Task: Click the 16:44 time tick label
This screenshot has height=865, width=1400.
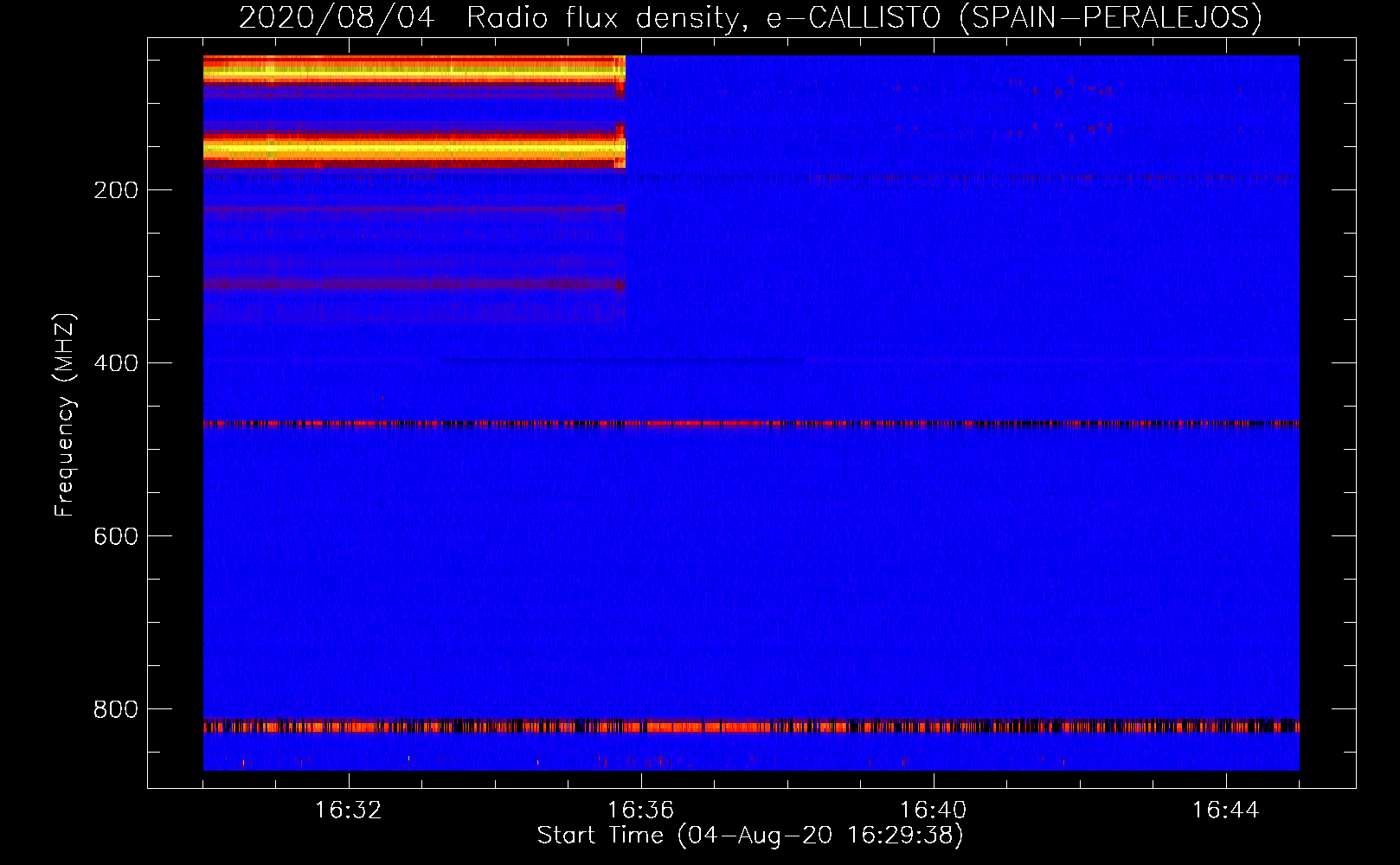Action: tap(1225, 811)
